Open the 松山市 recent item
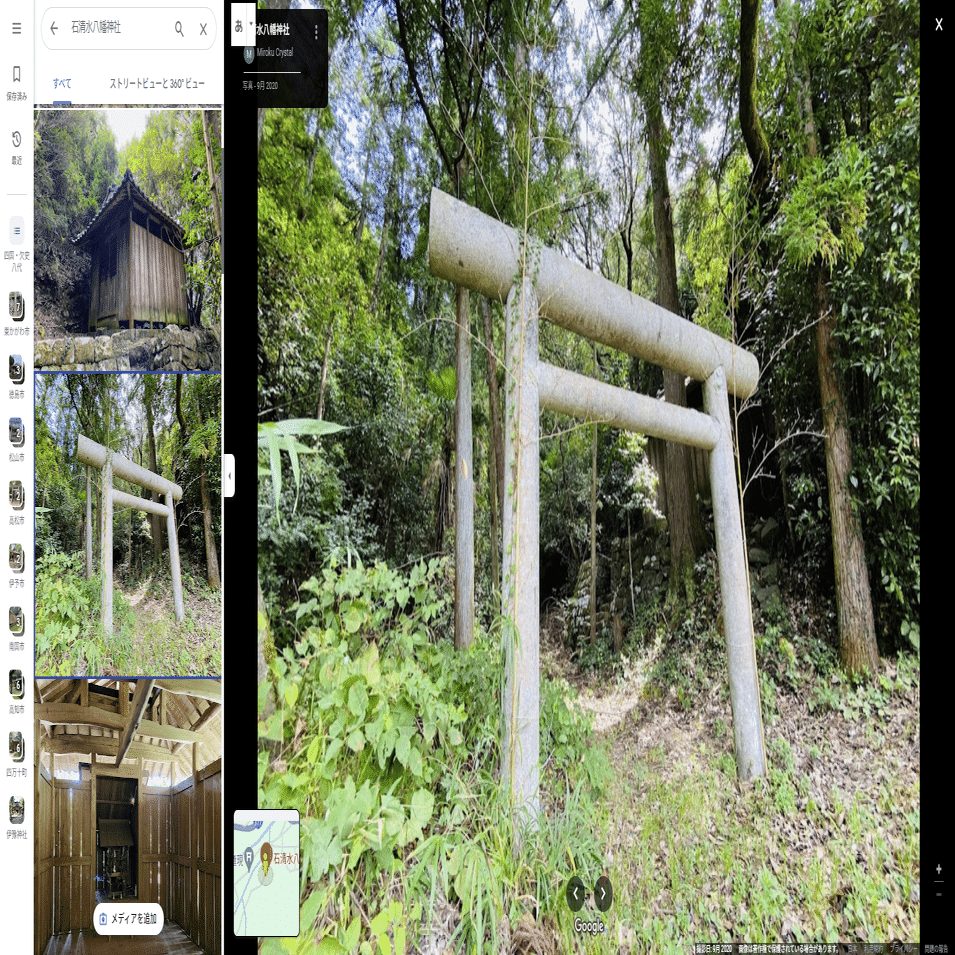The height and width of the screenshot is (955, 955). click(x=16, y=439)
